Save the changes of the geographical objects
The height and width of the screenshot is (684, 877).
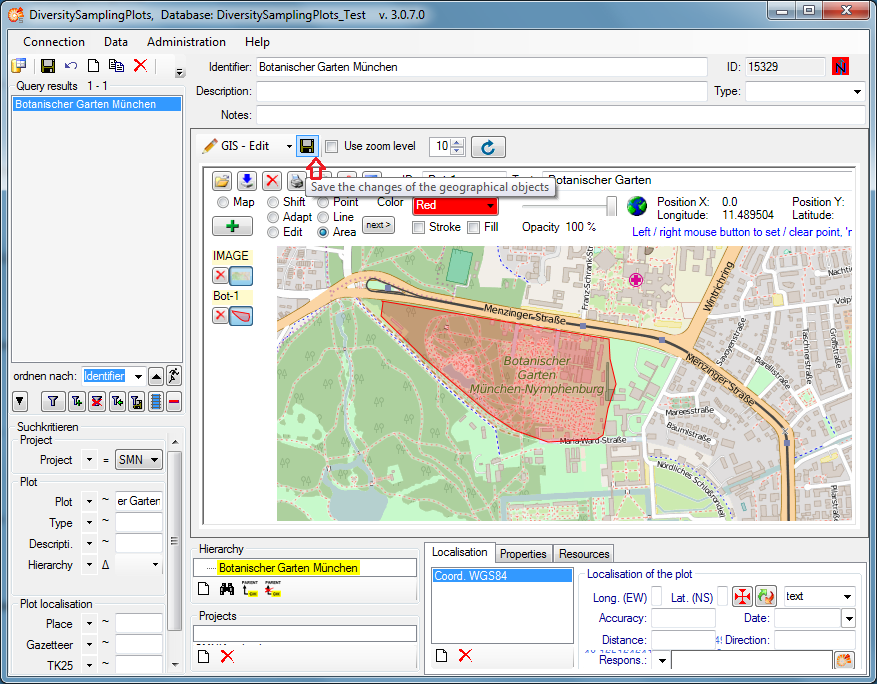click(x=307, y=146)
